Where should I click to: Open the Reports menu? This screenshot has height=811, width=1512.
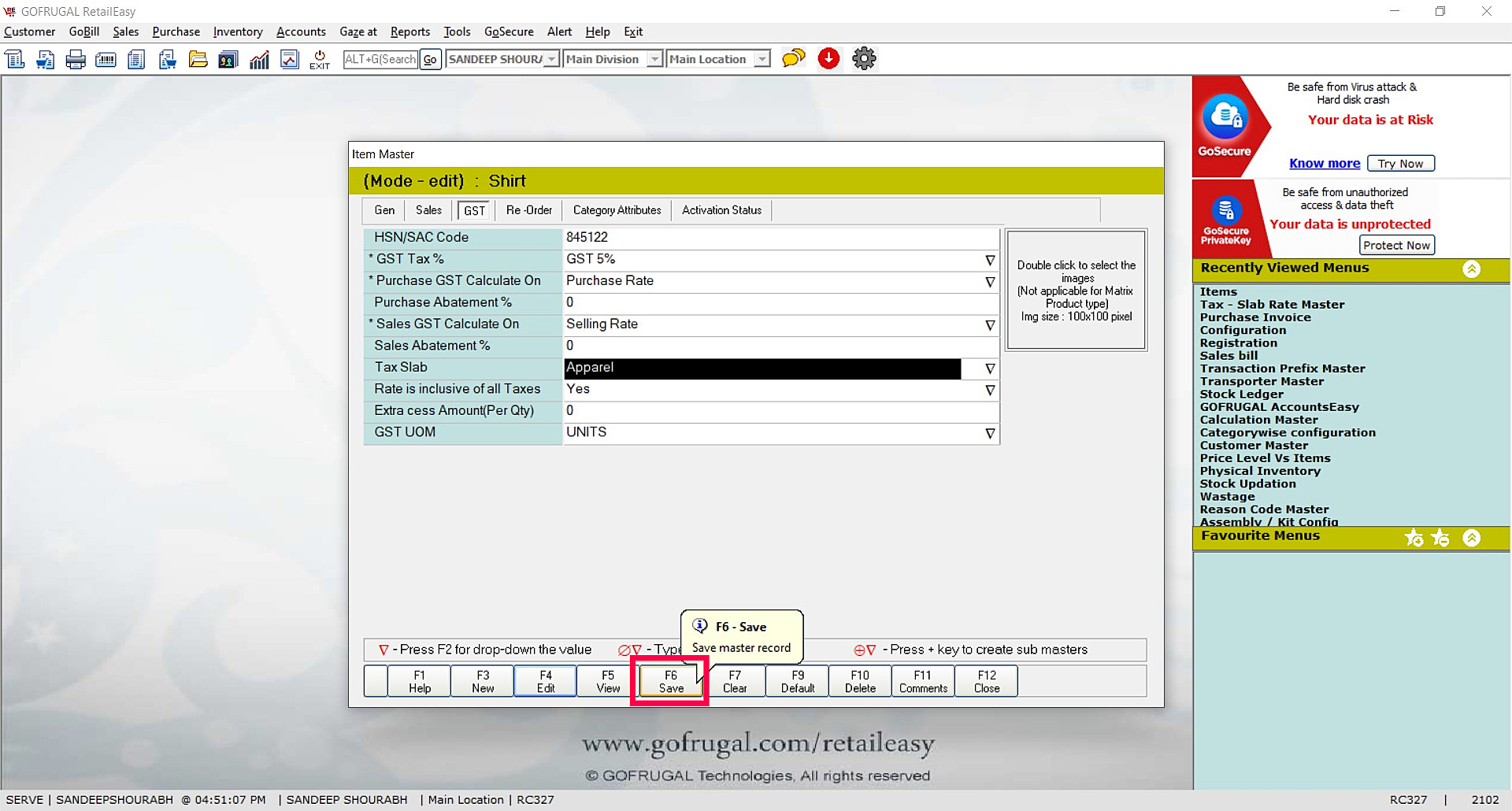tap(410, 31)
